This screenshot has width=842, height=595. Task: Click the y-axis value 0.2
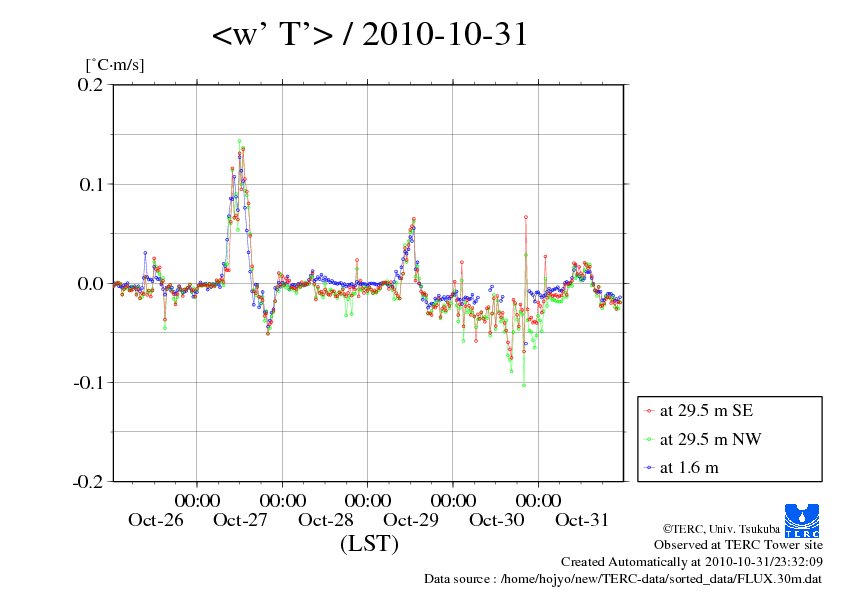click(90, 84)
